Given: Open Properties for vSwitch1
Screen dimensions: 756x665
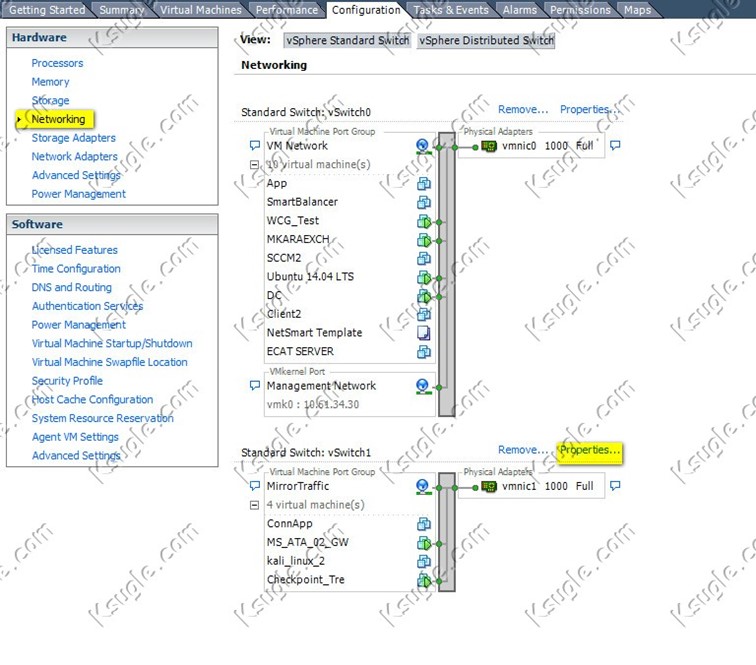Looking at the screenshot, I should pos(589,450).
